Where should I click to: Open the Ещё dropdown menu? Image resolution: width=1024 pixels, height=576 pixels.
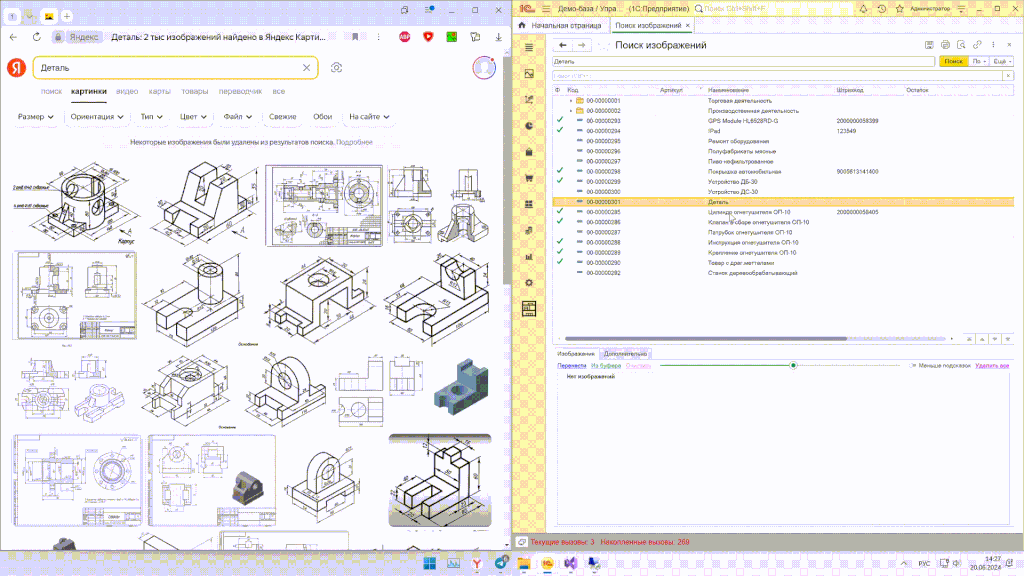click(x=1000, y=61)
